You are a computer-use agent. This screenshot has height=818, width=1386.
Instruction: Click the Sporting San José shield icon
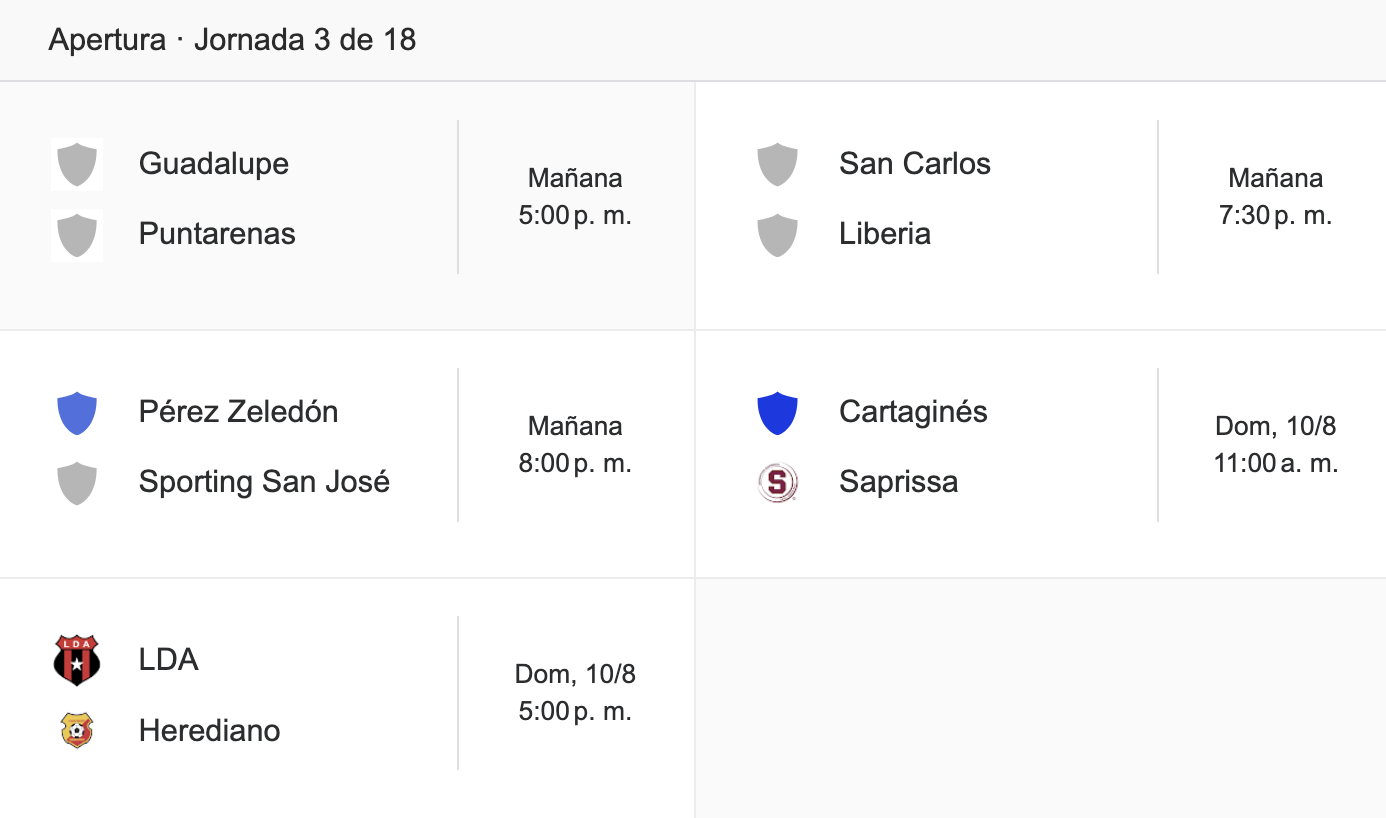pyautogui.click(x=77, y=483)
